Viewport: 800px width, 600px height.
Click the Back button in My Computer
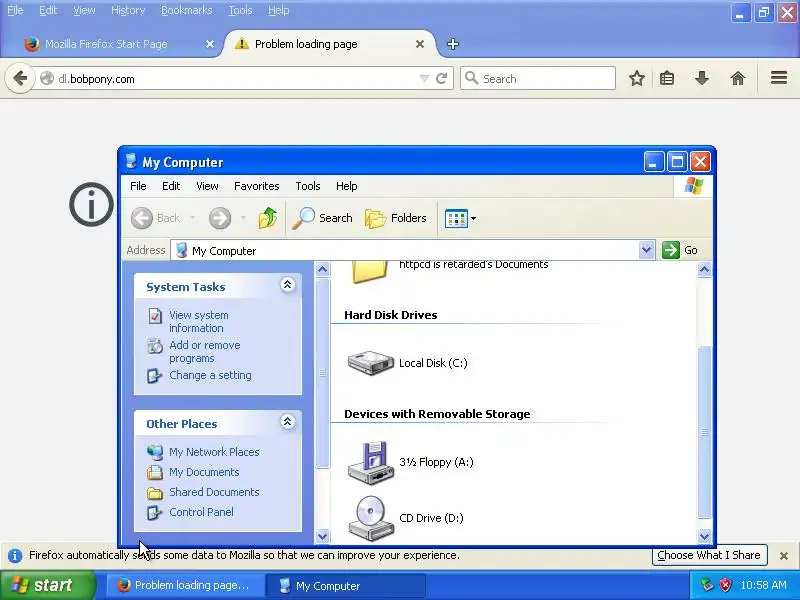coord(156,218)
